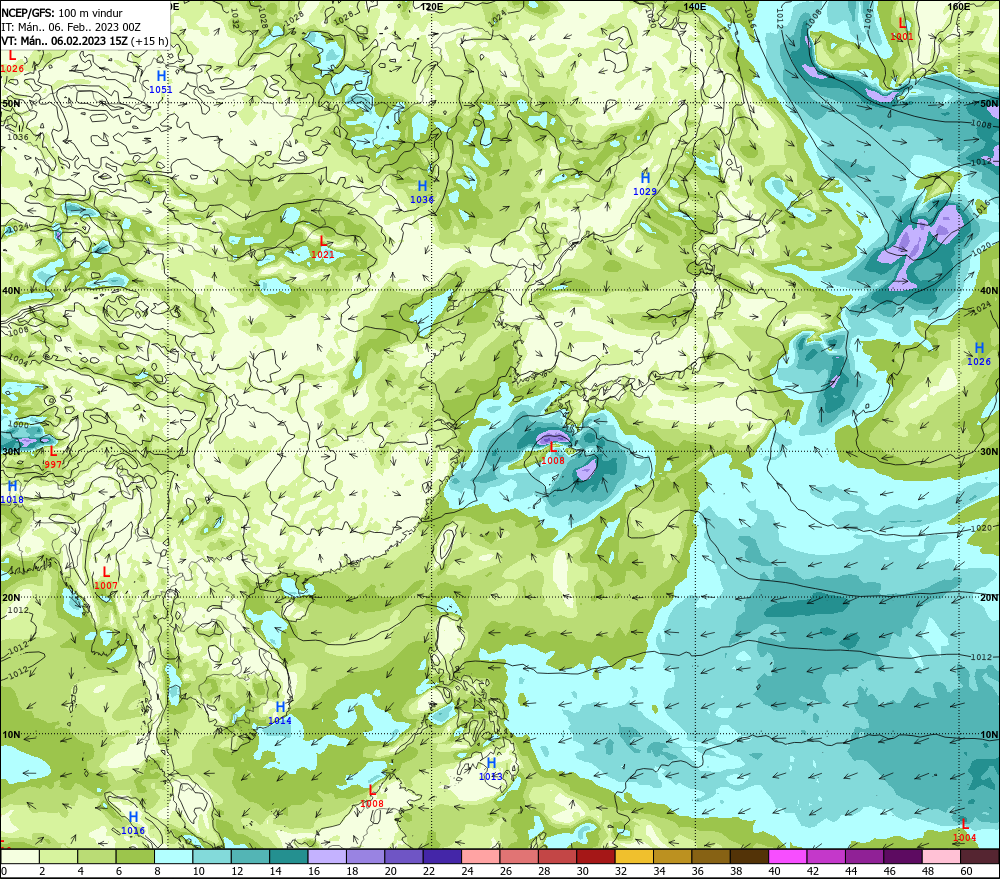
Task: Click the H 1051 high-pressure marker
Action: (x=161, y=82)
